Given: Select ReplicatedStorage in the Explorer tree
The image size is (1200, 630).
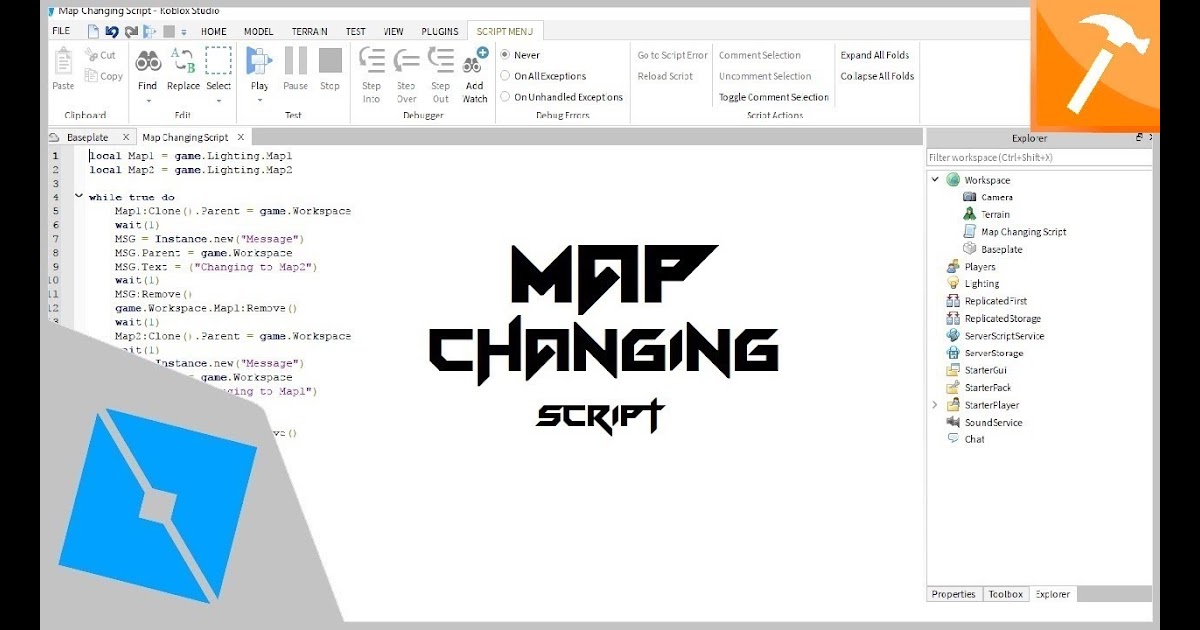Looking at the screenshot, I should coord(1002,318).
